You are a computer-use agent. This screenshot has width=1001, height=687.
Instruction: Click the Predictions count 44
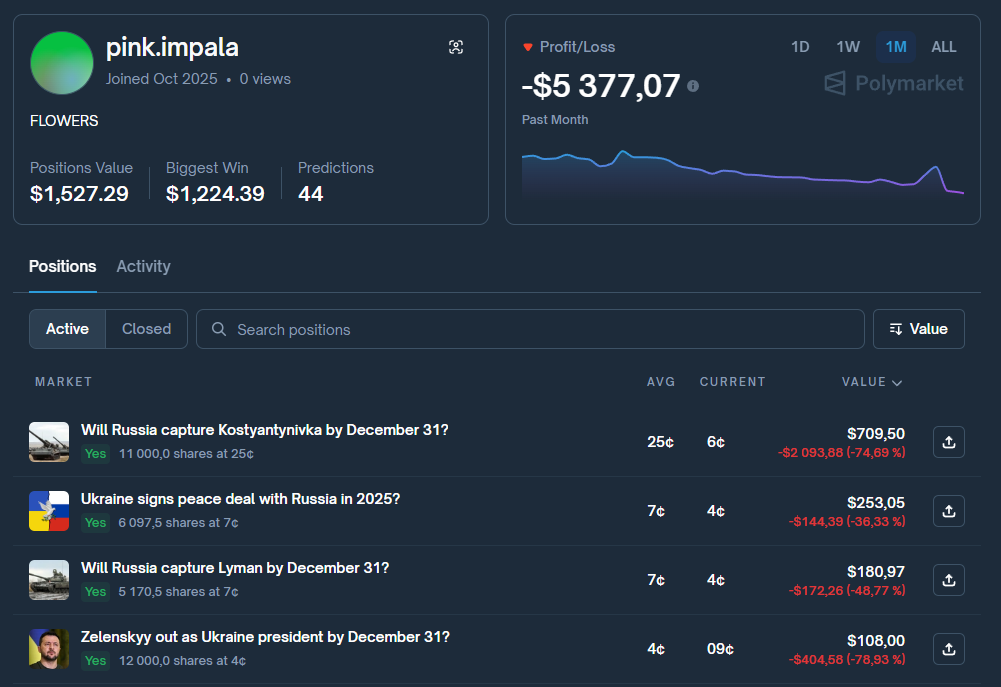tap(311, 193)
